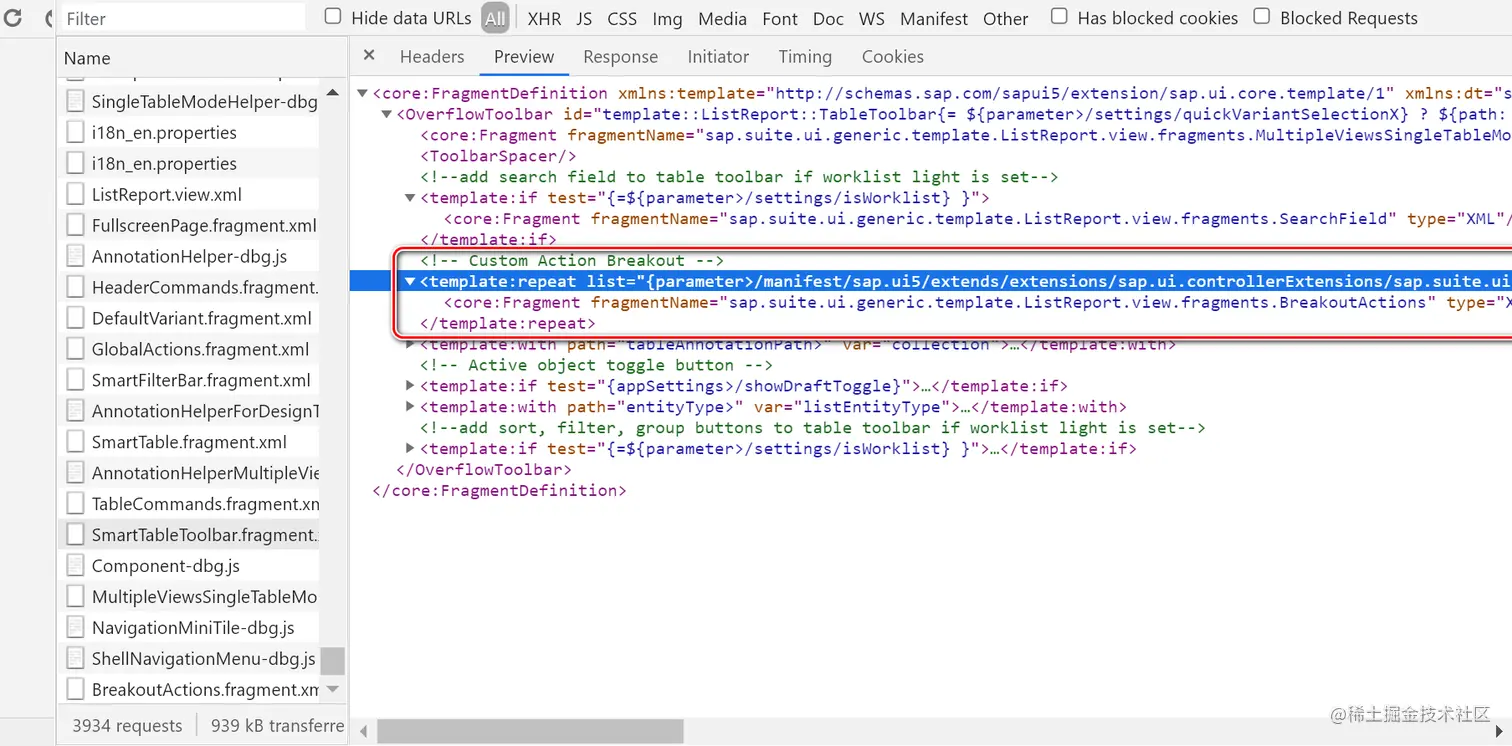Click file icon next to AnnotationHelper-dbg.js
The width and height of the screenshot is (1512, 746).
pyautogui.click(x=75, y=256)
